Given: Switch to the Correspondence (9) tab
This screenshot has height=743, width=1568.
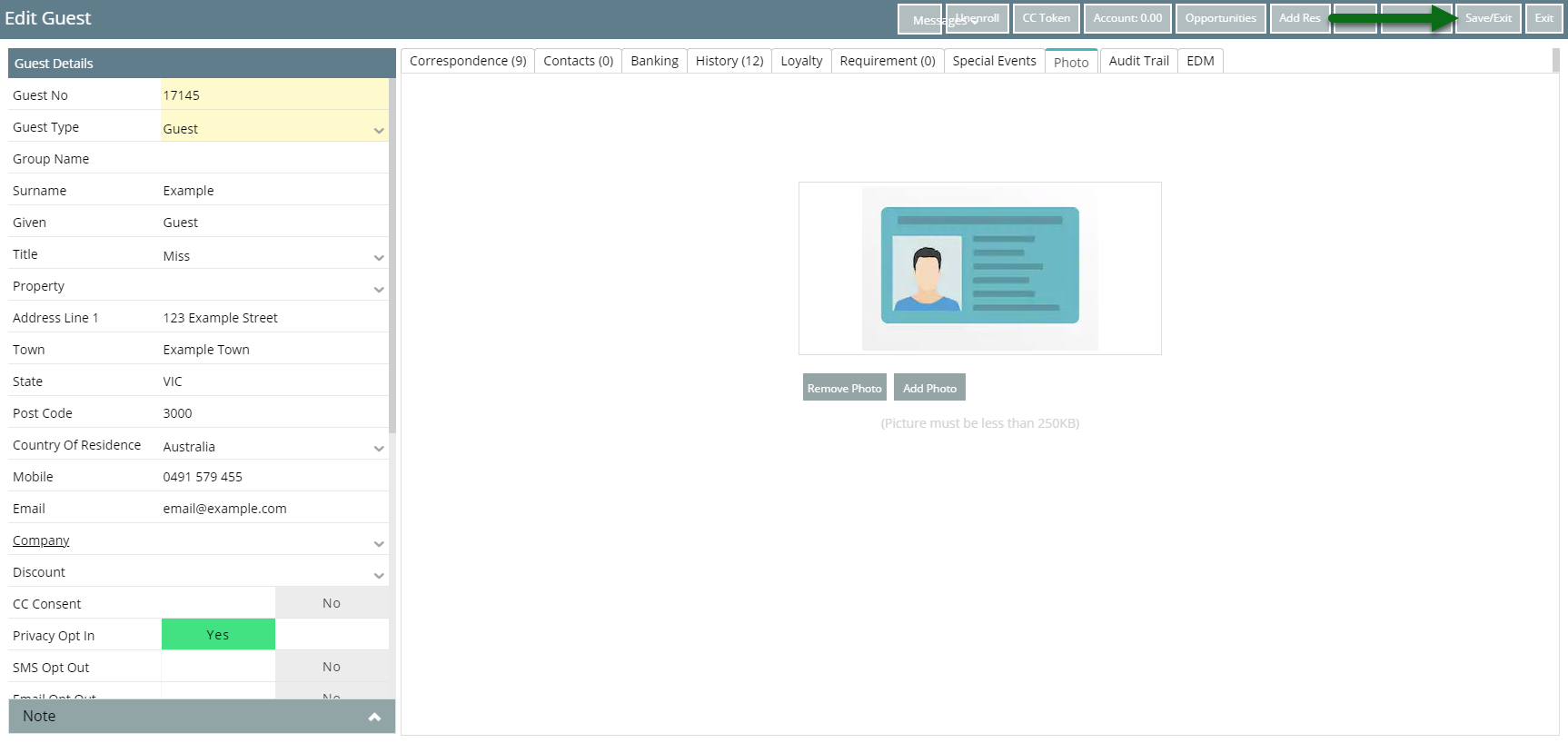Looking at the screenshot, I should [468, 61].
